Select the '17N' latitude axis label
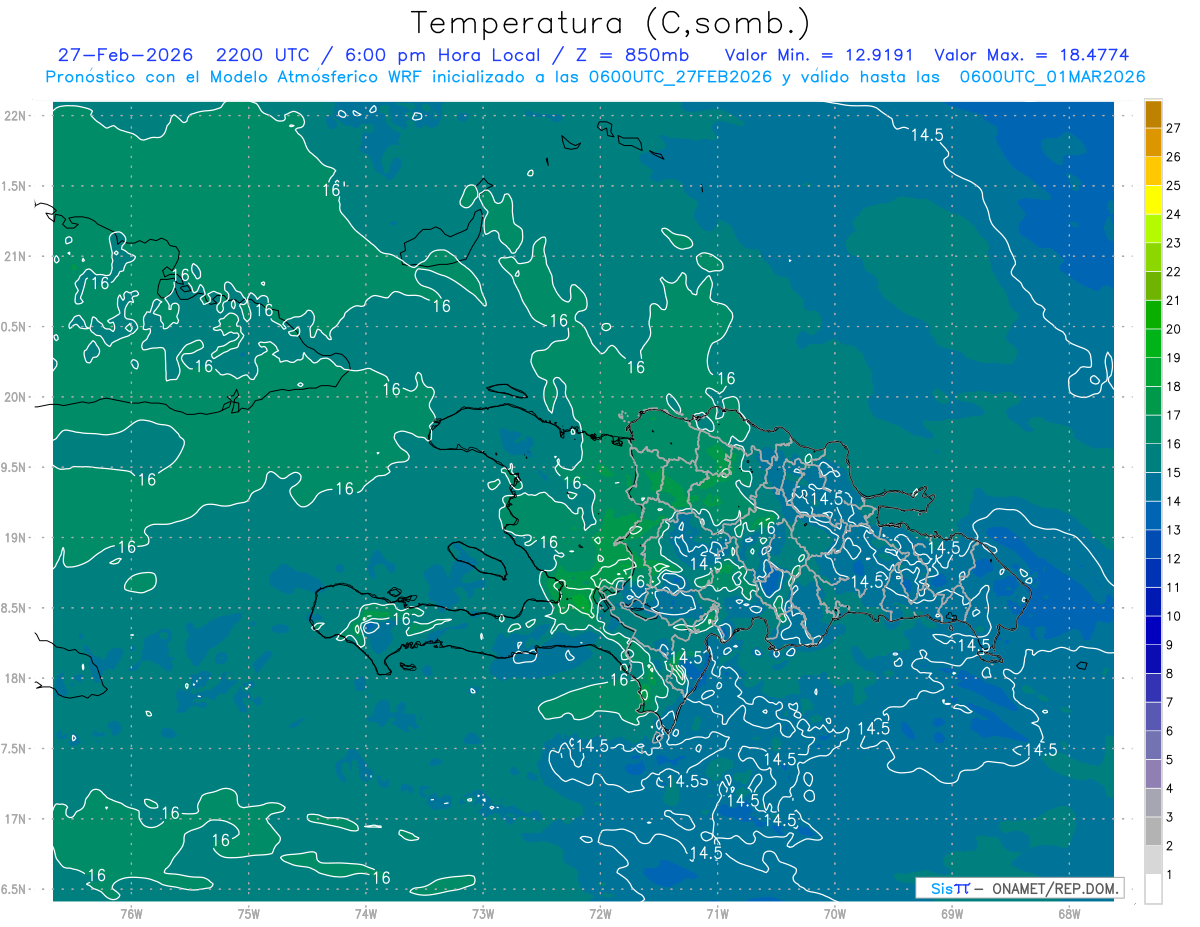This screenshot has height=927, width=1200. [x=16, y=819]
